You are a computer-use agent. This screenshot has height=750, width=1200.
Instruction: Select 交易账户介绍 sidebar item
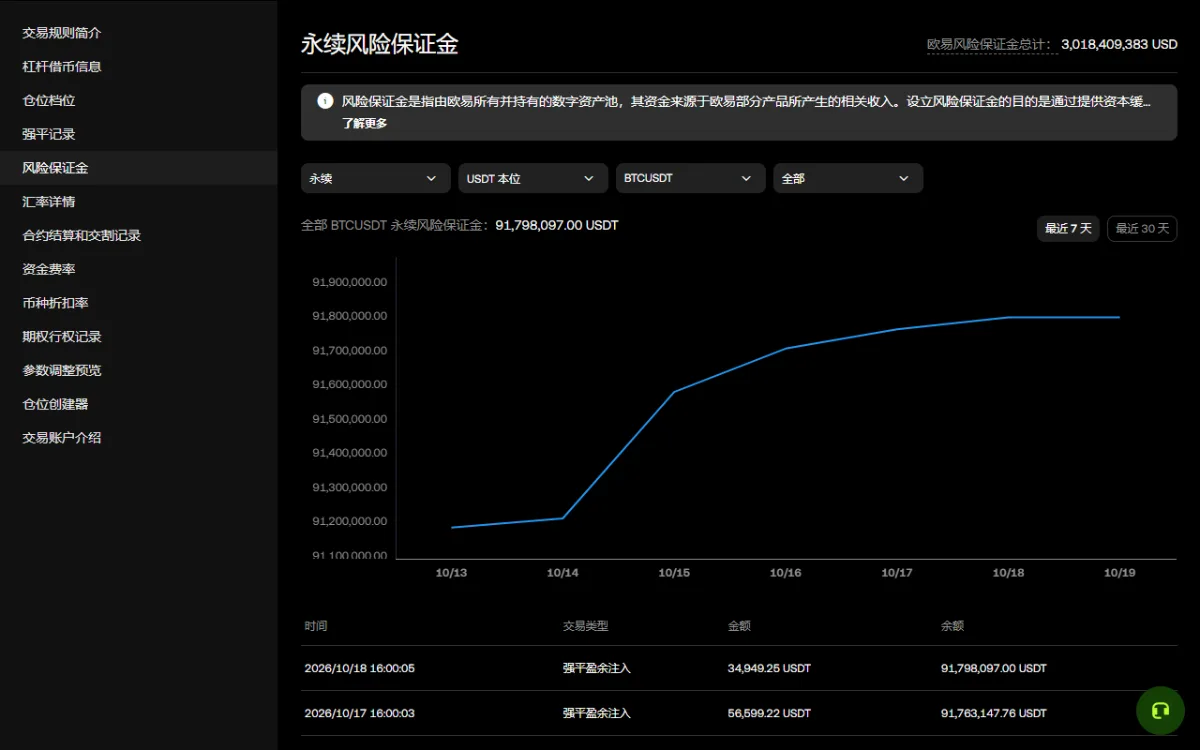click(x=62, y=438)
